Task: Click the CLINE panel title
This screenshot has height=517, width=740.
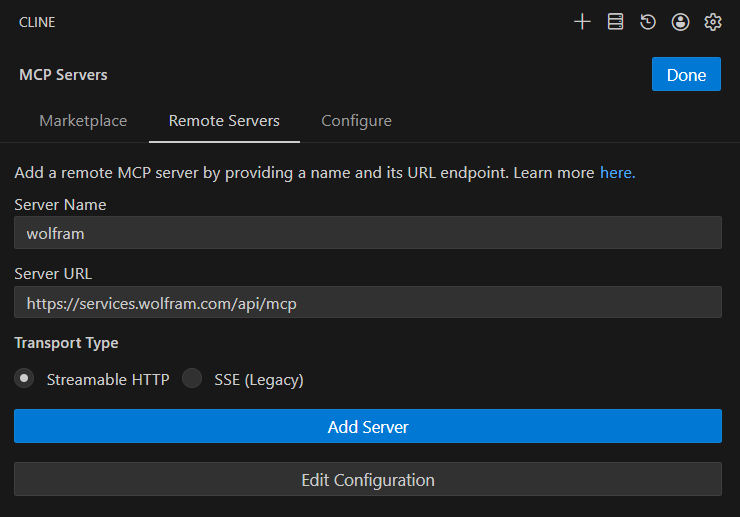Action: [37, 22]
